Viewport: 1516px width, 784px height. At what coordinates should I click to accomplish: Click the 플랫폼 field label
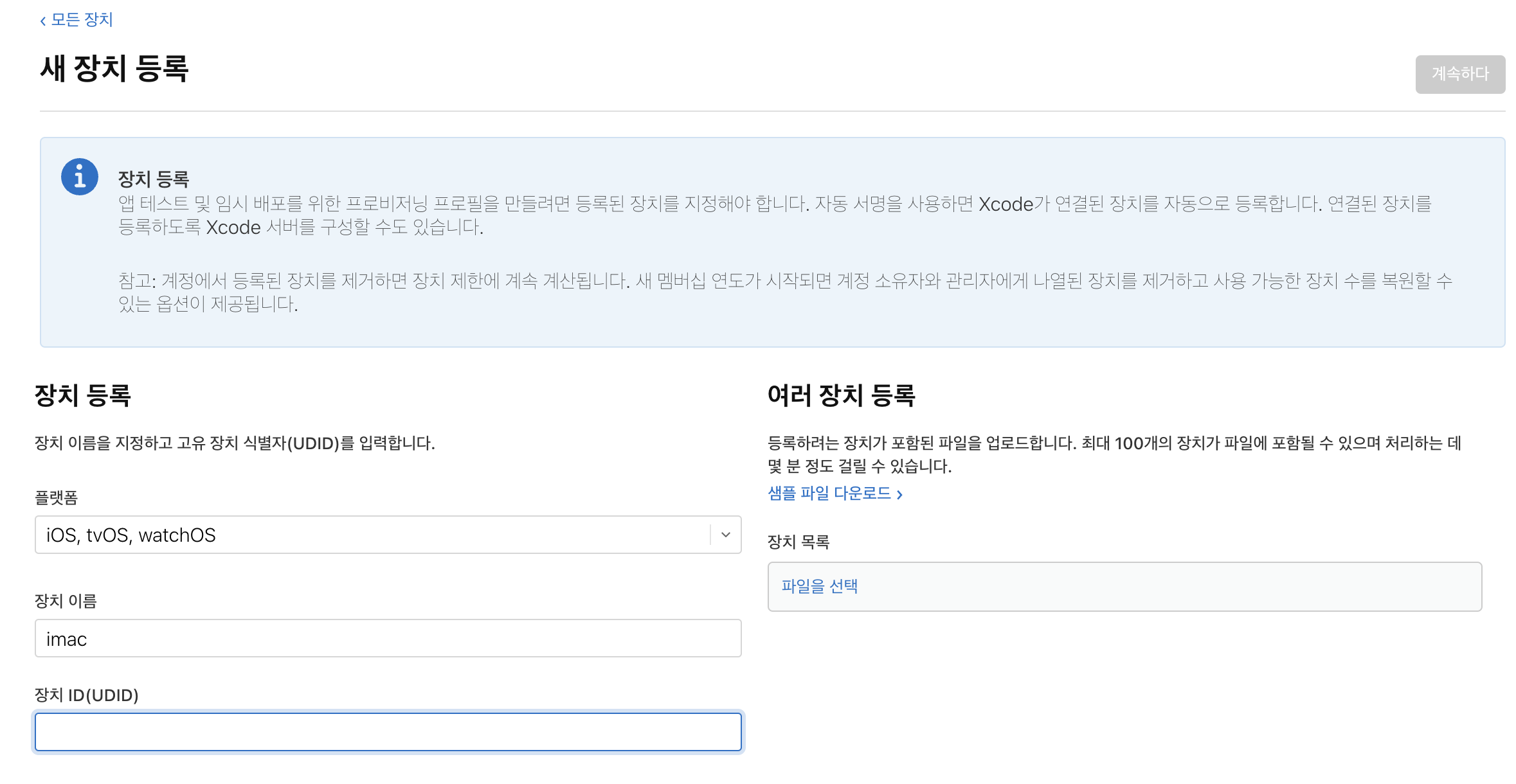click(x=56, y=497)
